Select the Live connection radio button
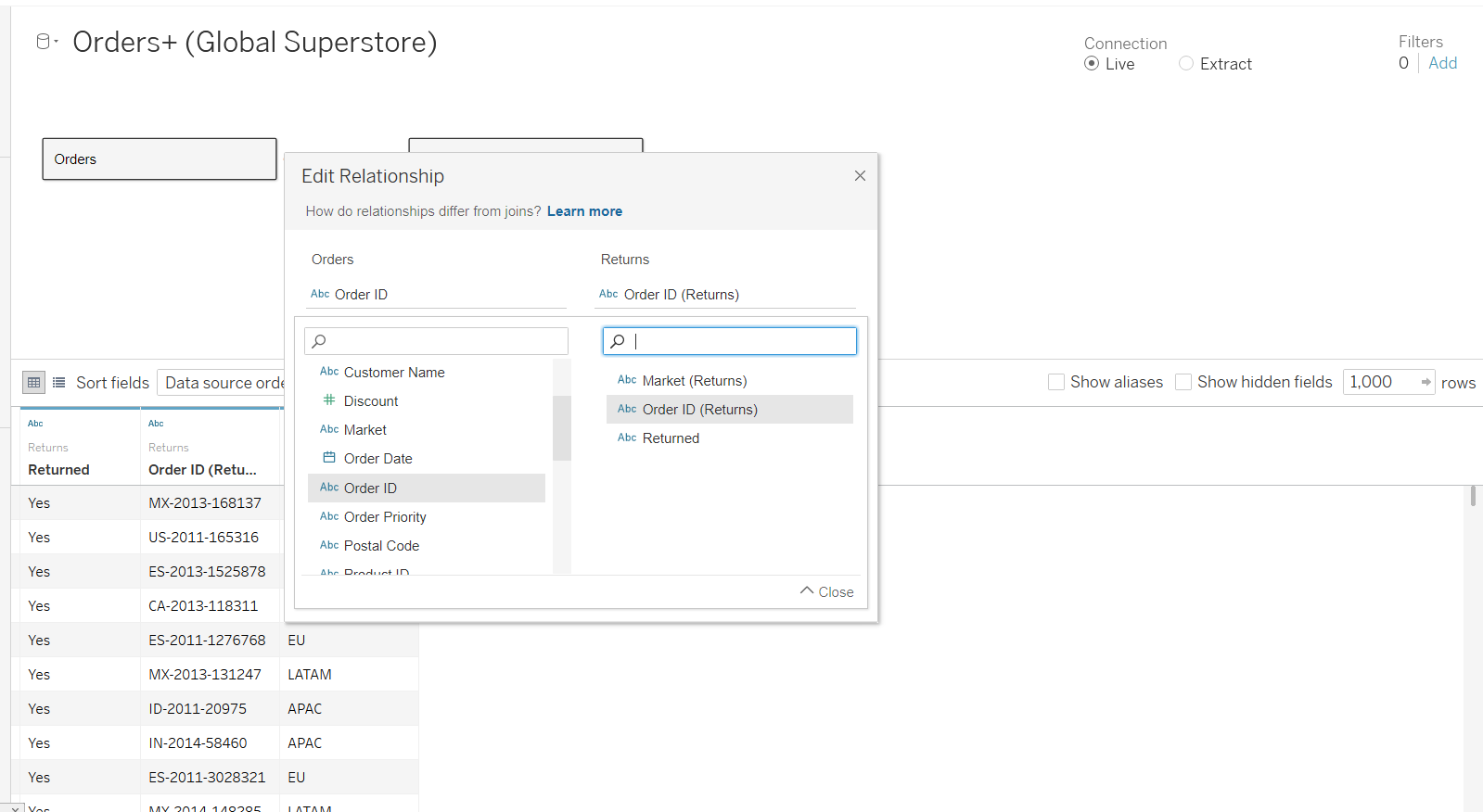Image resolution: width=1483 pixels, height=812 pixels. pos(1092,64)
